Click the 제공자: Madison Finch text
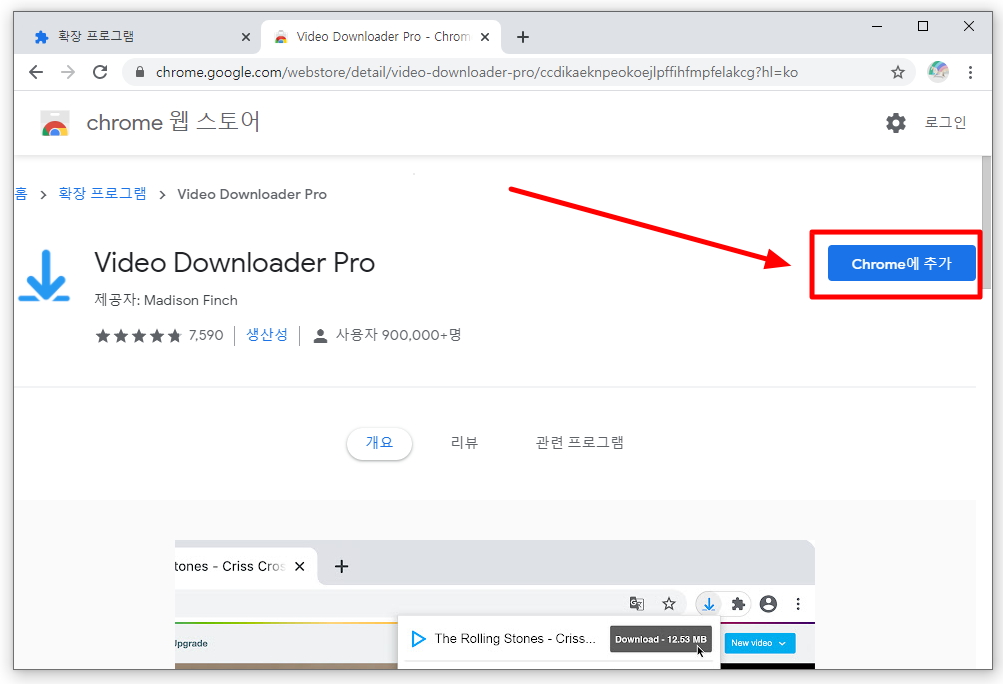This screenshot has width=1003, height=684. coord(166,300)
